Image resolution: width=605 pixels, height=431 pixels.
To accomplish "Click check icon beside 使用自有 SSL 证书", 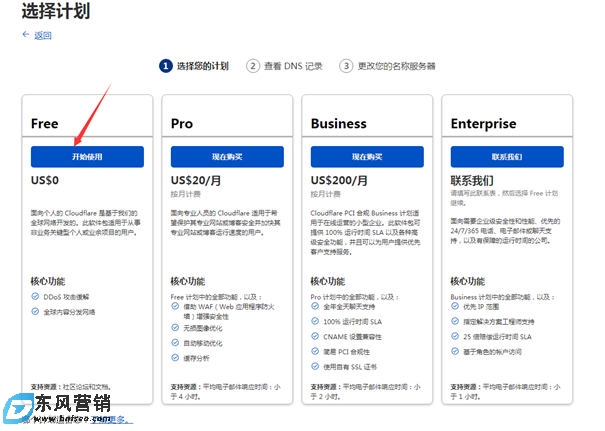I will click(315, 366).
